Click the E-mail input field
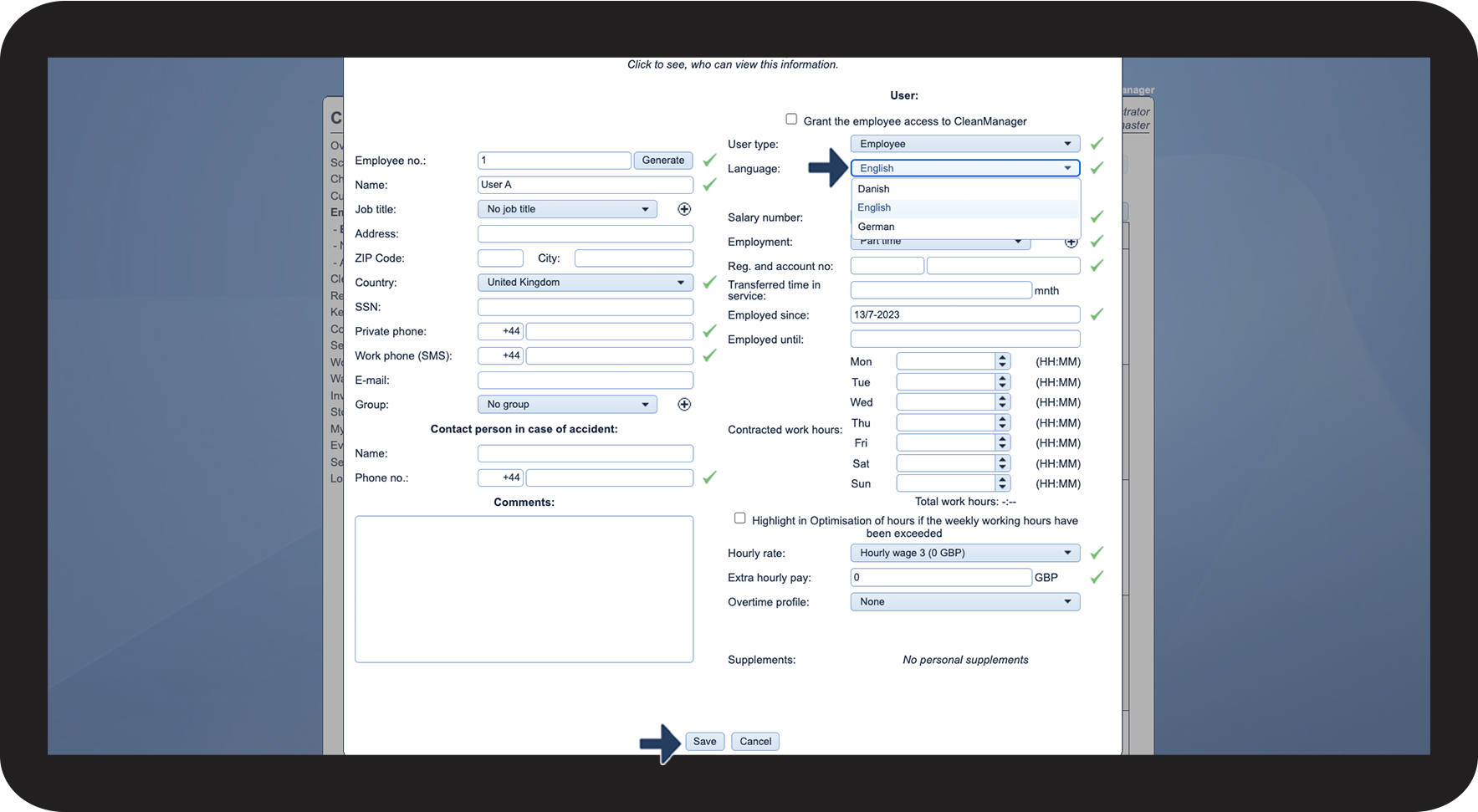 click(586, 380)
